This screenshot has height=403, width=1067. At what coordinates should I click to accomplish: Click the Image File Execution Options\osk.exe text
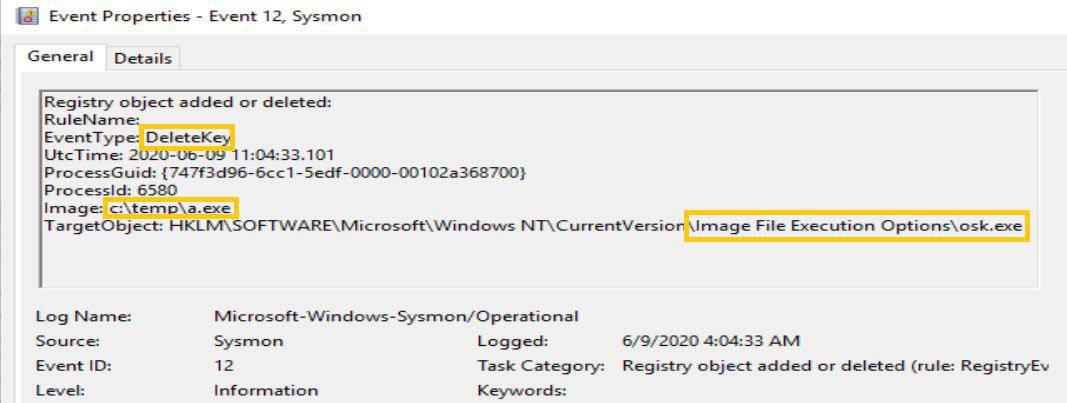pos(857,227)
